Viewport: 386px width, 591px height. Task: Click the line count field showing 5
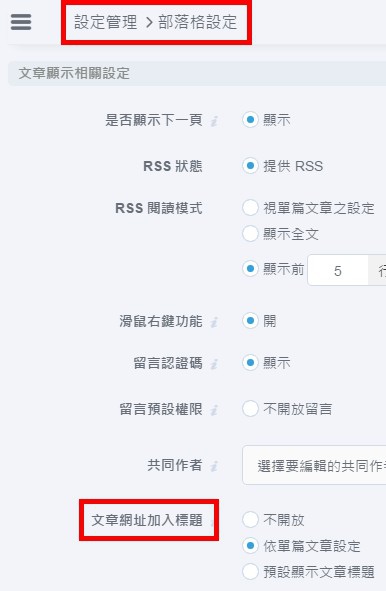point(338,270)
